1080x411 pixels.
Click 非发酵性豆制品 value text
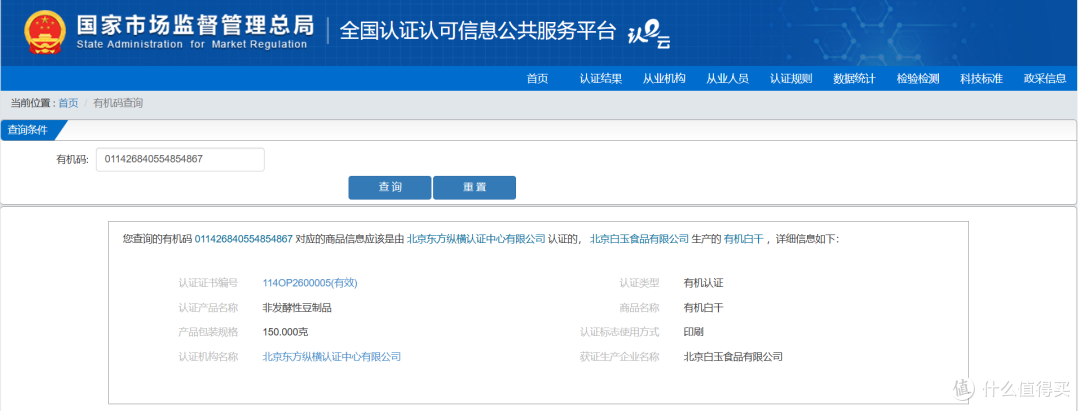[x=297, y=308]
